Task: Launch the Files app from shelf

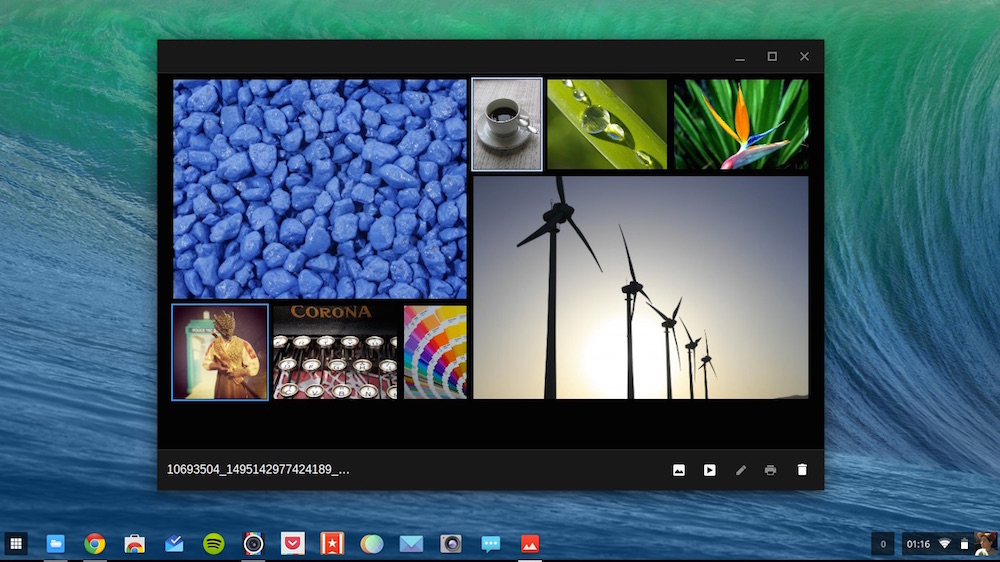Action: pos(55,544)
